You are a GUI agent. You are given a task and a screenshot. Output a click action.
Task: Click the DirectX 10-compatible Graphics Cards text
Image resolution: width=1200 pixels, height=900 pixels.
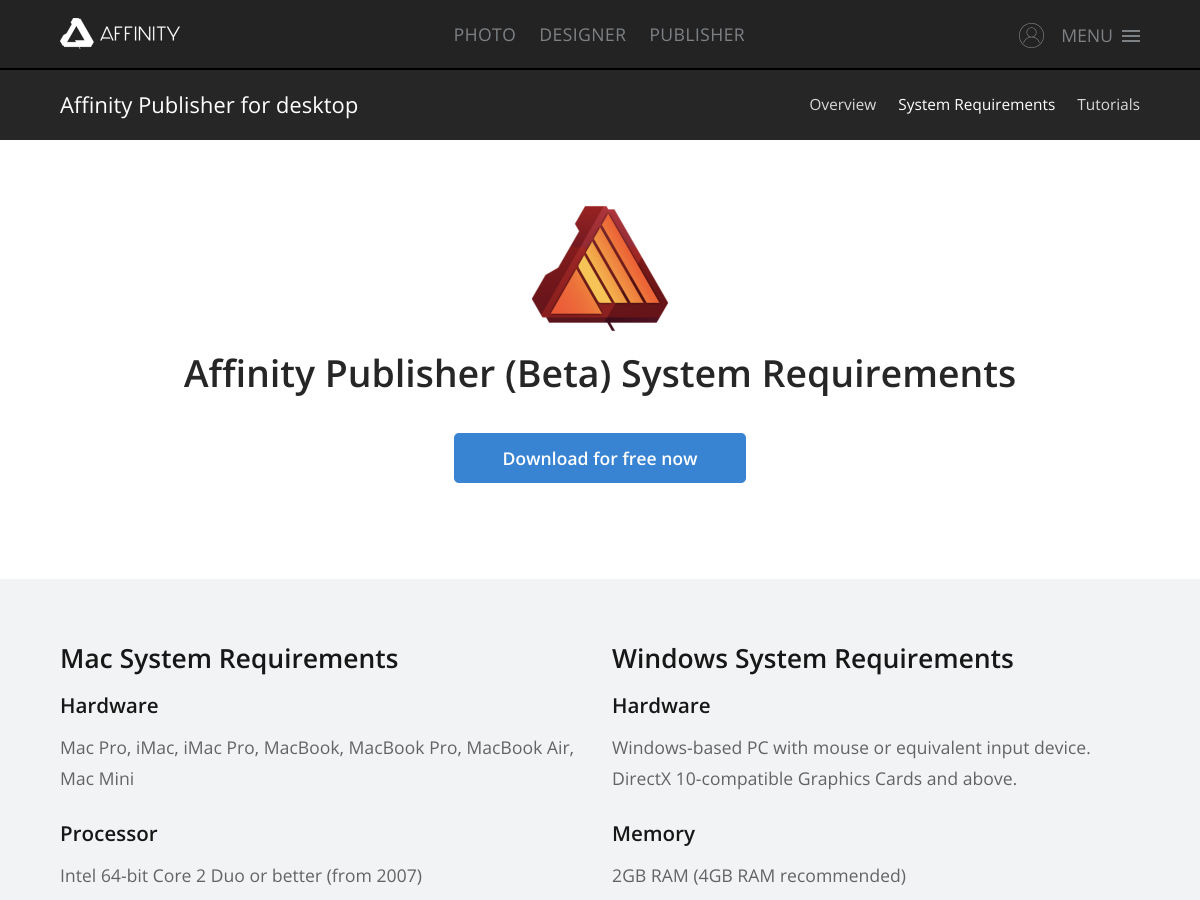(814, 779)
